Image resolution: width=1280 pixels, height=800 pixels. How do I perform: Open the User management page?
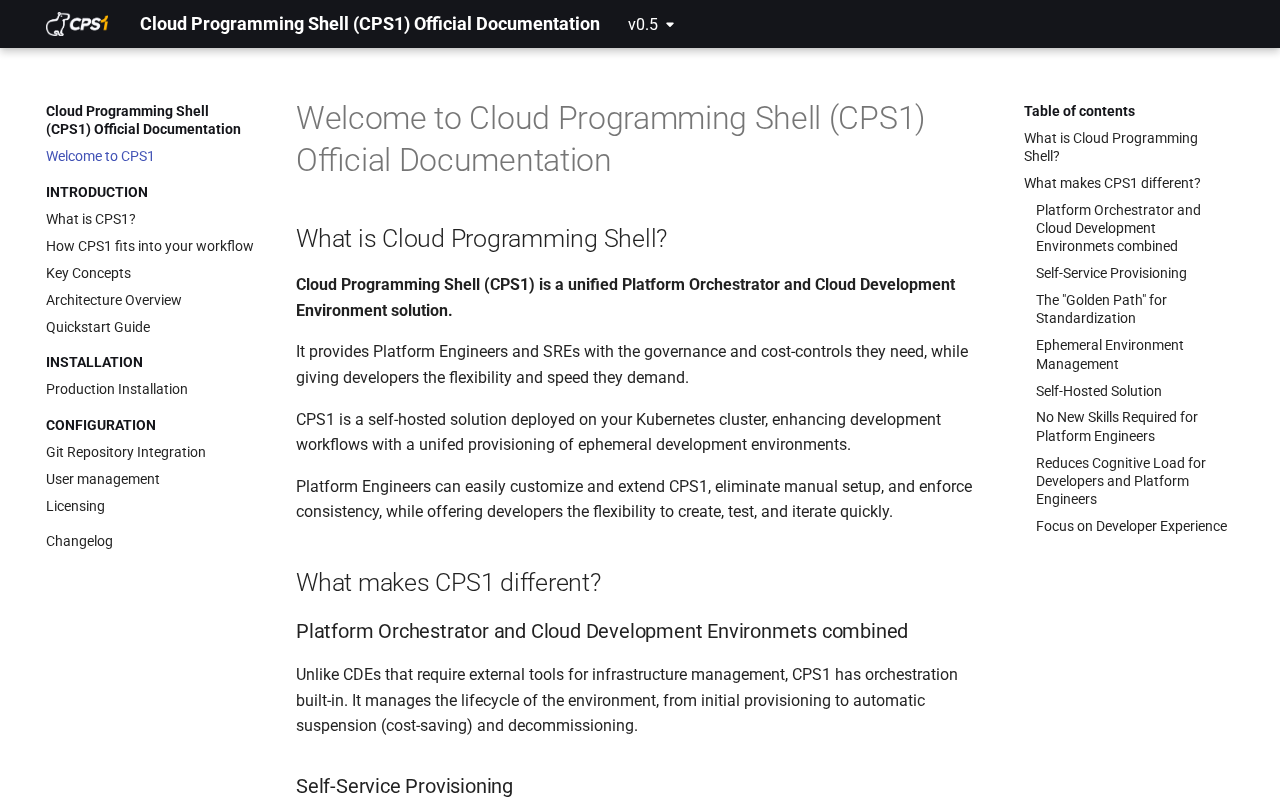click(103, 479)
